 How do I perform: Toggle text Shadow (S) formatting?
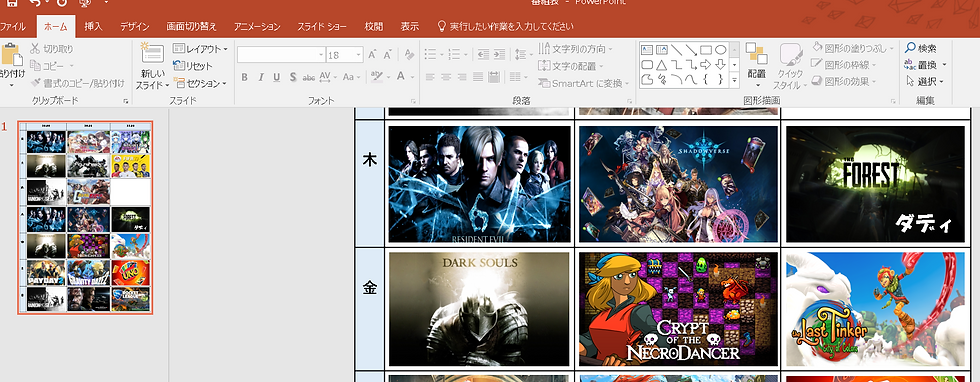pos(293,77)
